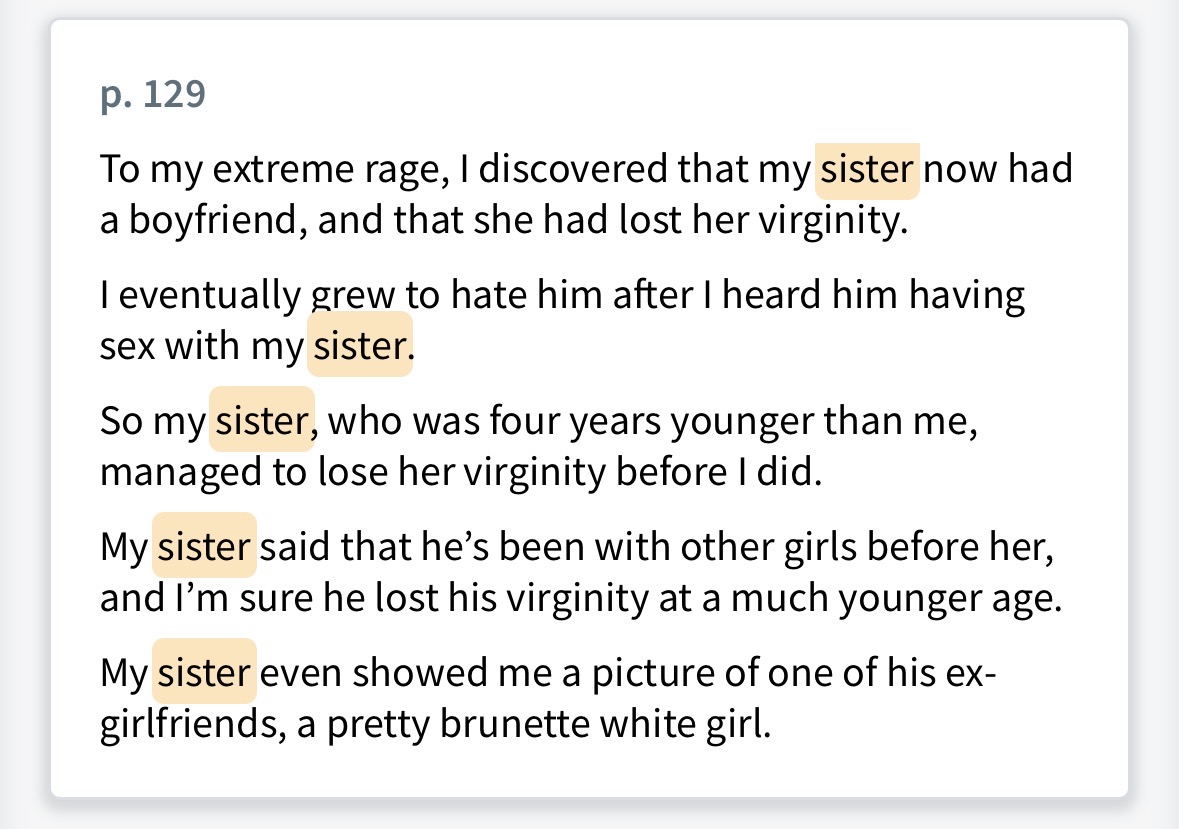This screenshot has width=1179, height=829.
Task: Click highlighted "sister" followed by a period
Action: (x=358, y=346)
